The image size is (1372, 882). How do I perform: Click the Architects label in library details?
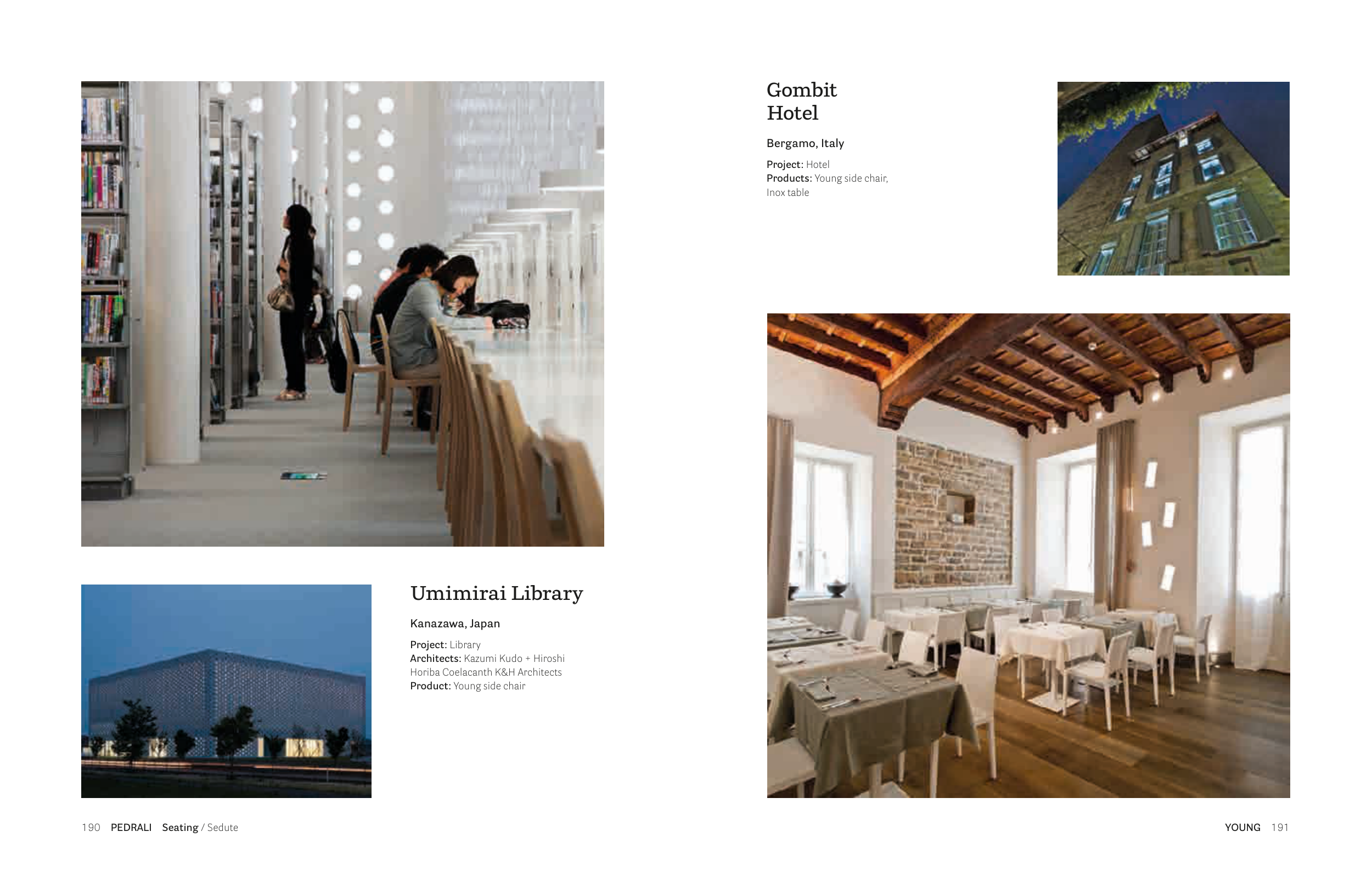435,659
